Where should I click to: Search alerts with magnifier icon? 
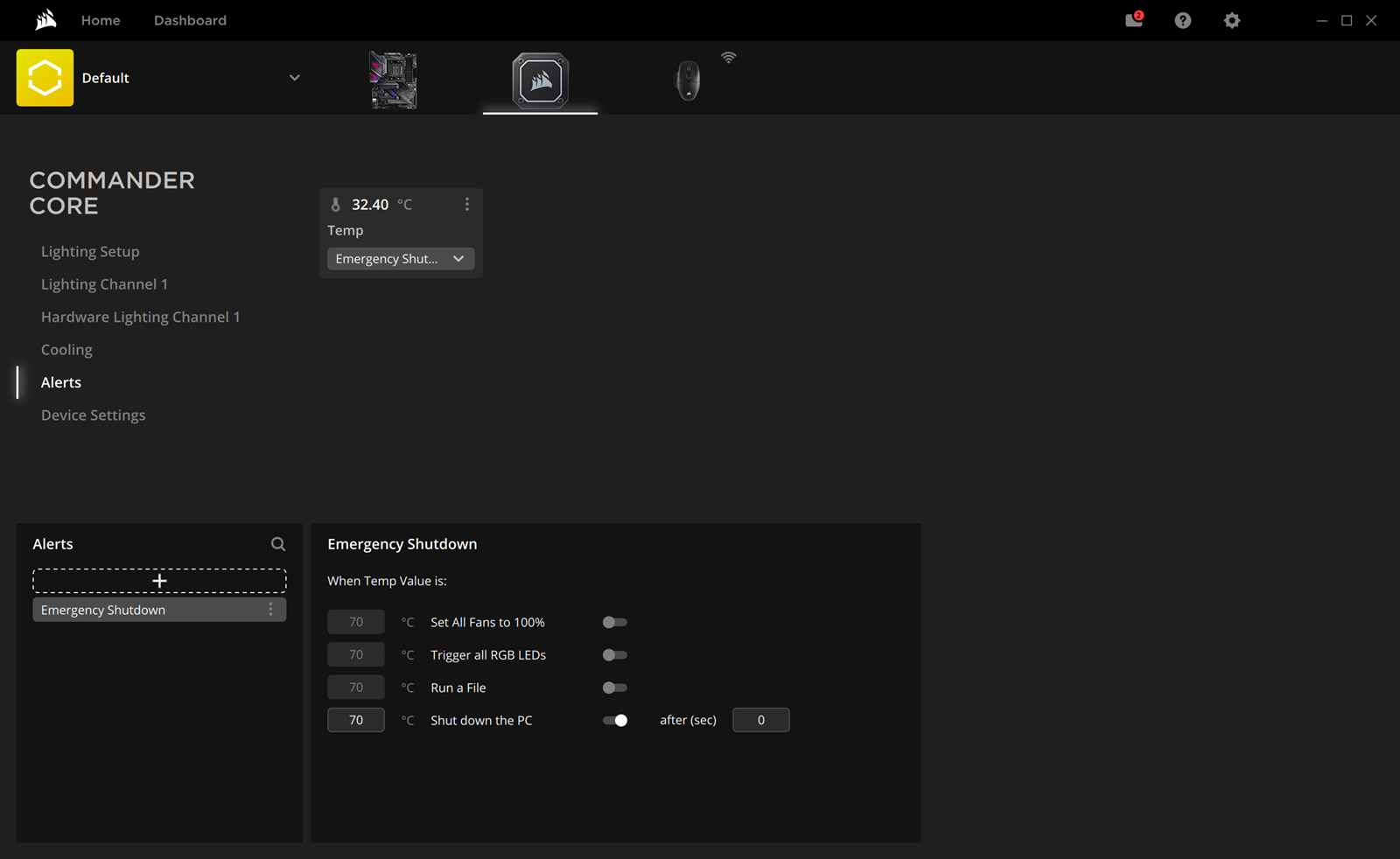[x=278, y=544]
